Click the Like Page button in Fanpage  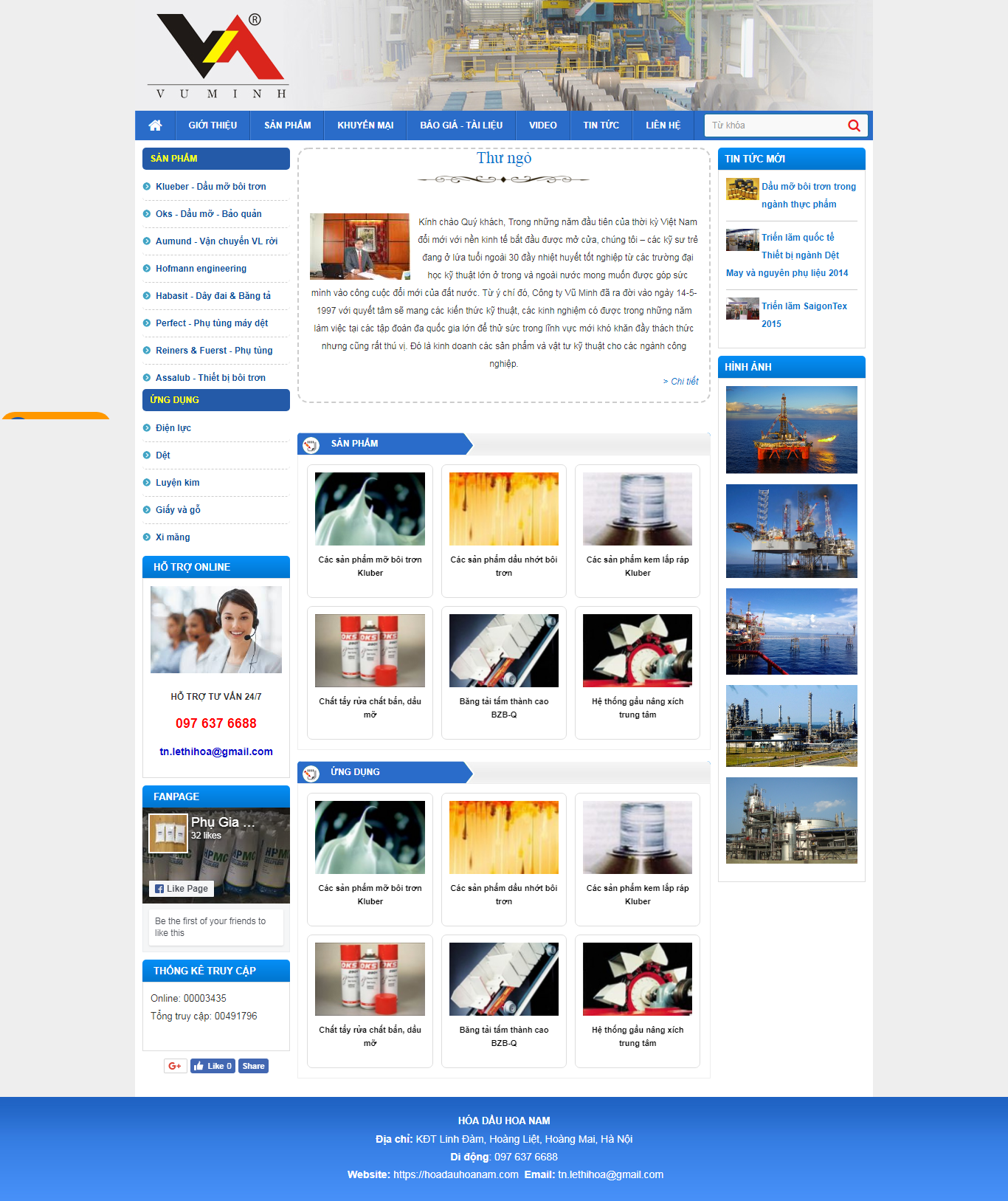(x=182, y=889)
